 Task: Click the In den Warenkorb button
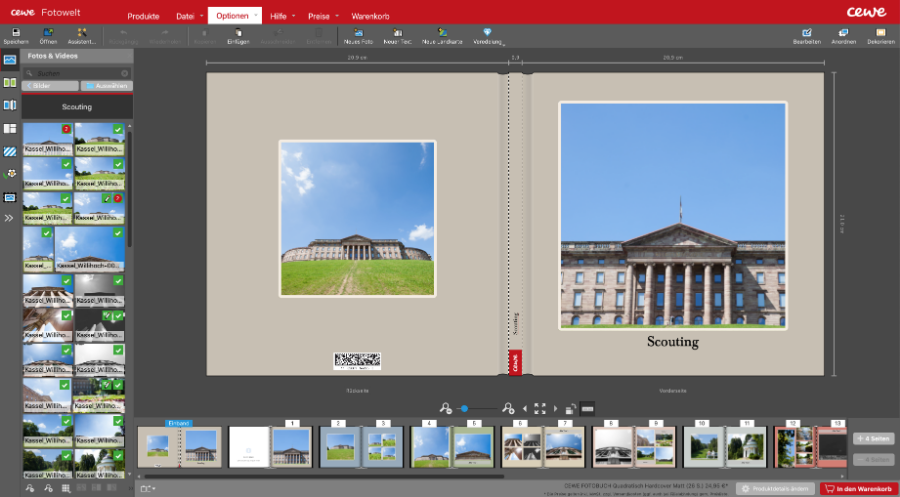click(857, 488)
